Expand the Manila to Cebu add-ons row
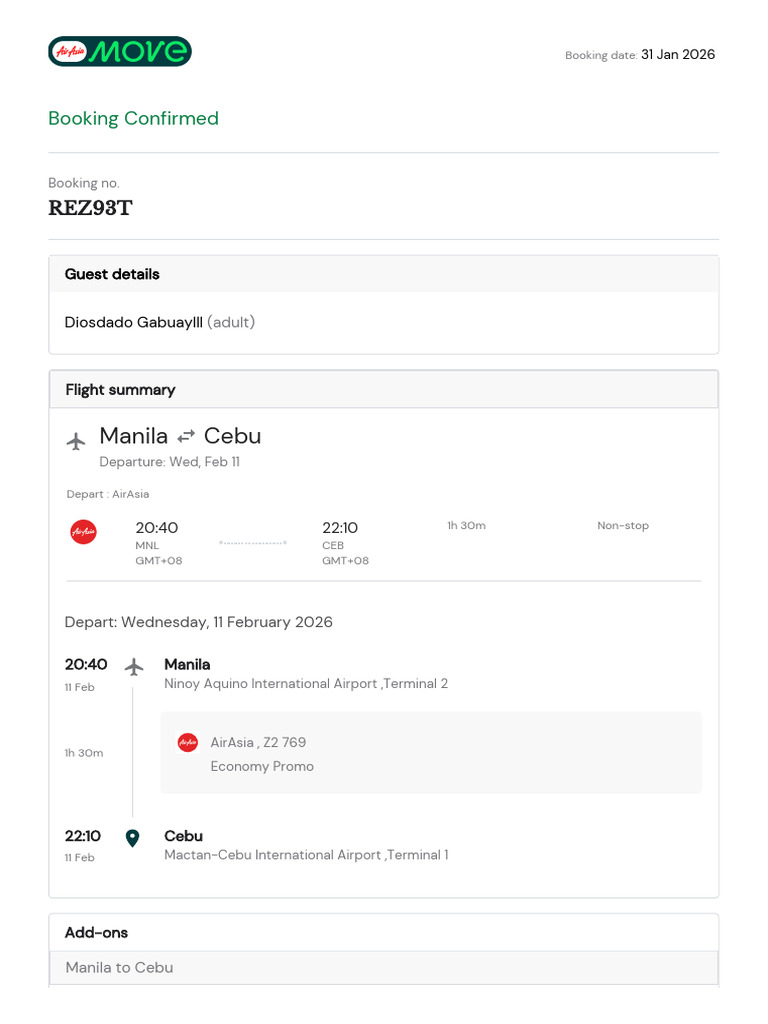The height and width of the screenshot is (1024, 768). coord(119,967)
